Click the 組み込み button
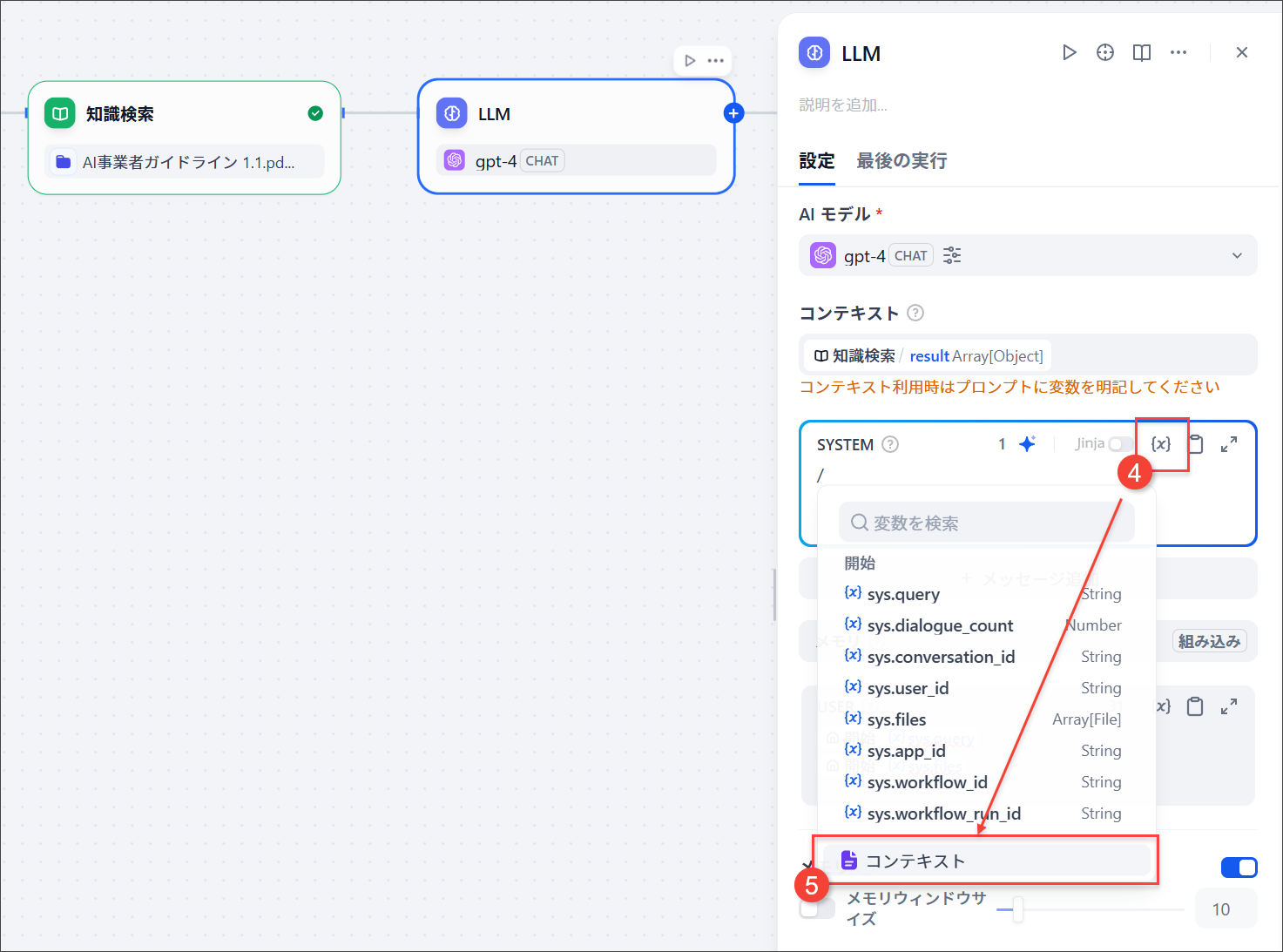This screenshot has width=1283, height=952. tap(1209, 641)
